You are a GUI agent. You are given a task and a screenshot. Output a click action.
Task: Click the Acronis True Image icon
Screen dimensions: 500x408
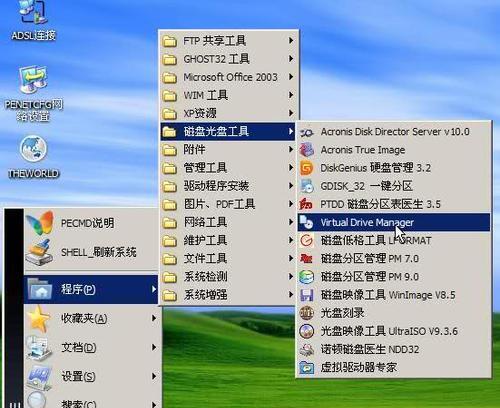(x=306, y=150)
